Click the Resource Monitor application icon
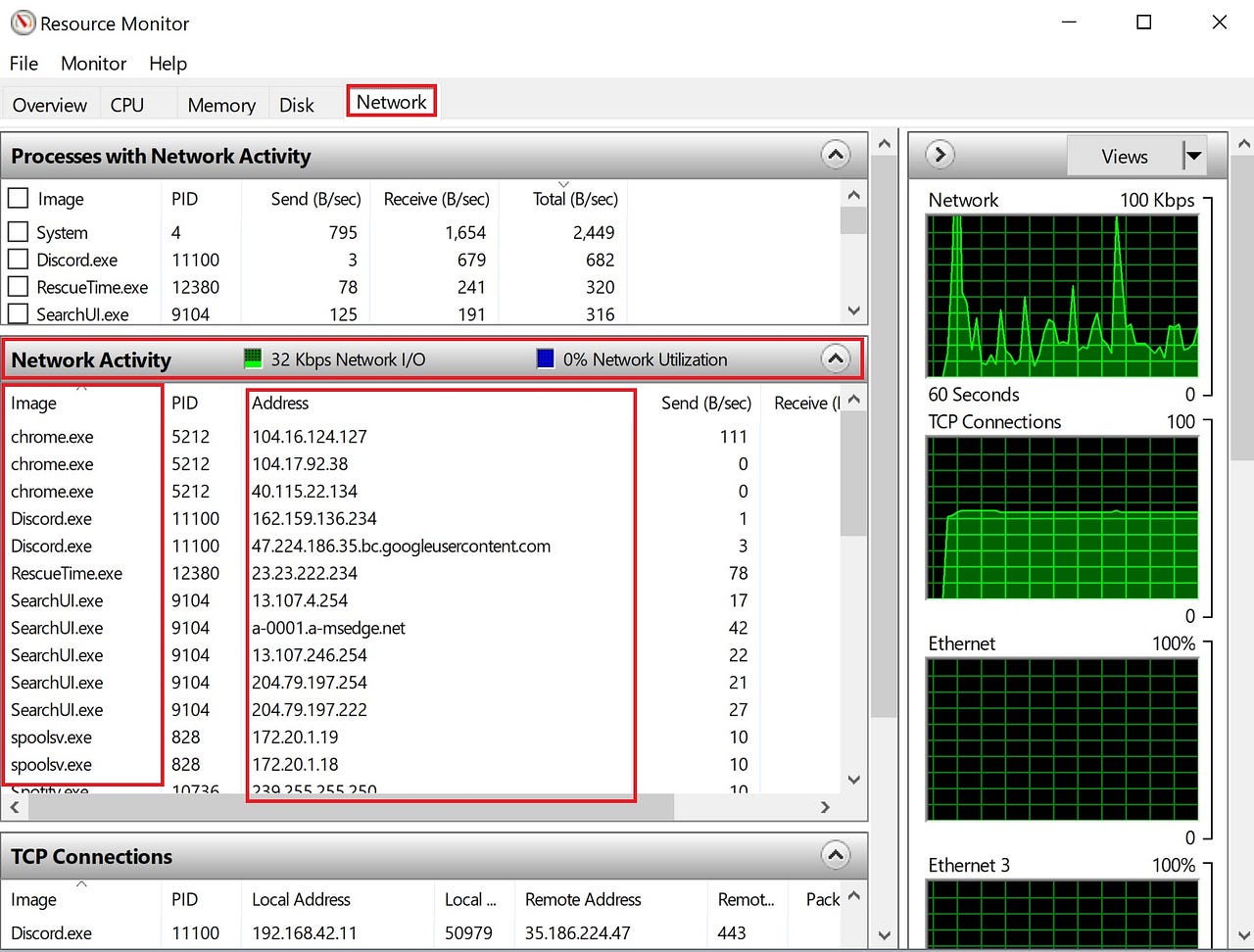The height and width of the screenshot is (952, 1254). (x=22, y=23)
